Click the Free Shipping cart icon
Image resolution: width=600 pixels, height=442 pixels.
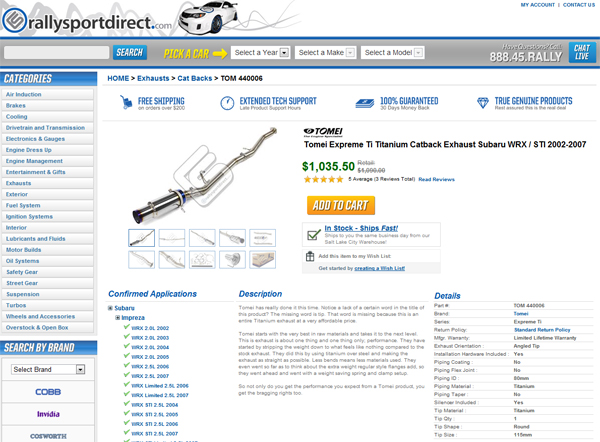click(x=126, y=102)
